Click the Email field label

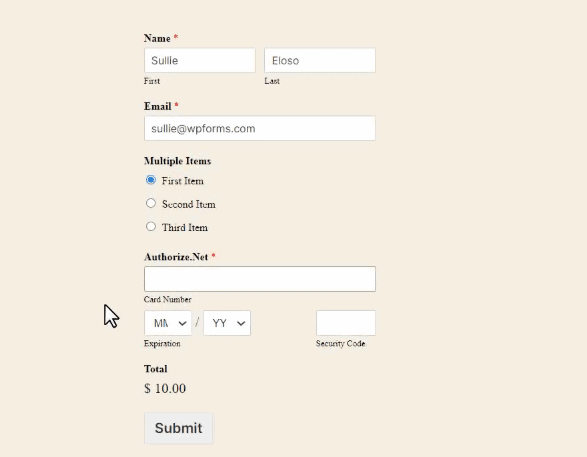[x=158, y=106]
